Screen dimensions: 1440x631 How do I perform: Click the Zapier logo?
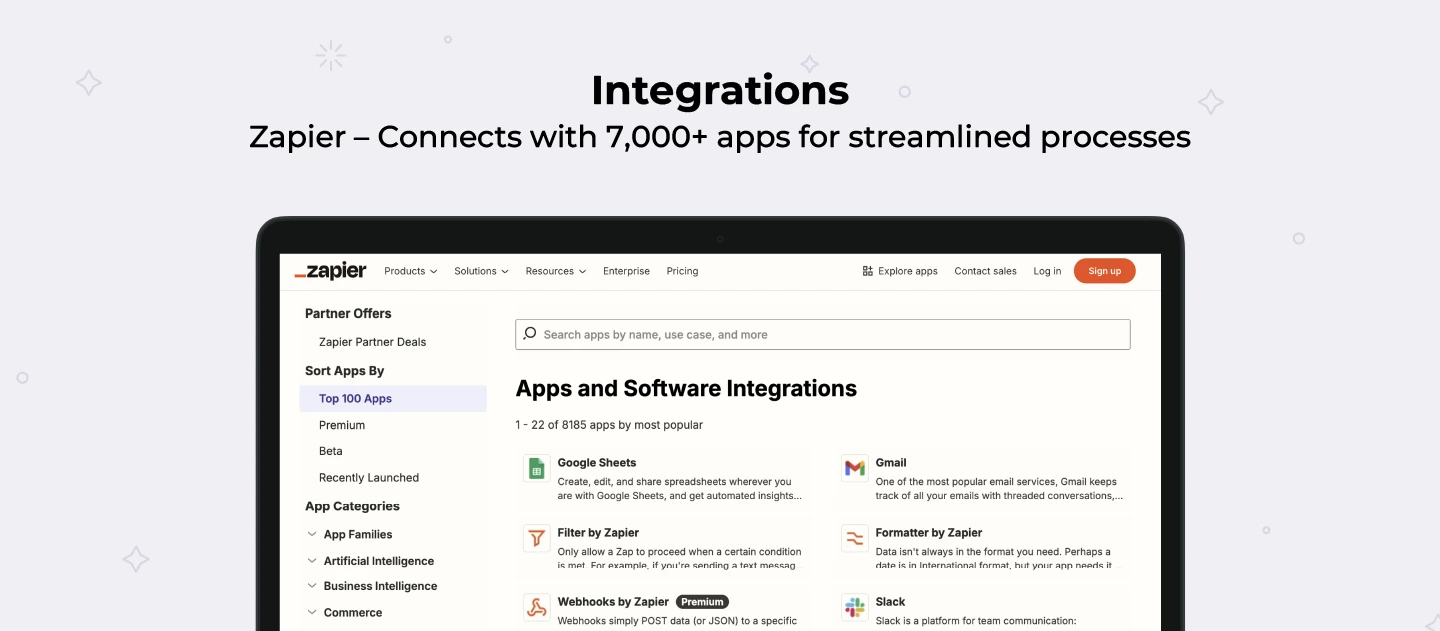[x=330, y=270]
